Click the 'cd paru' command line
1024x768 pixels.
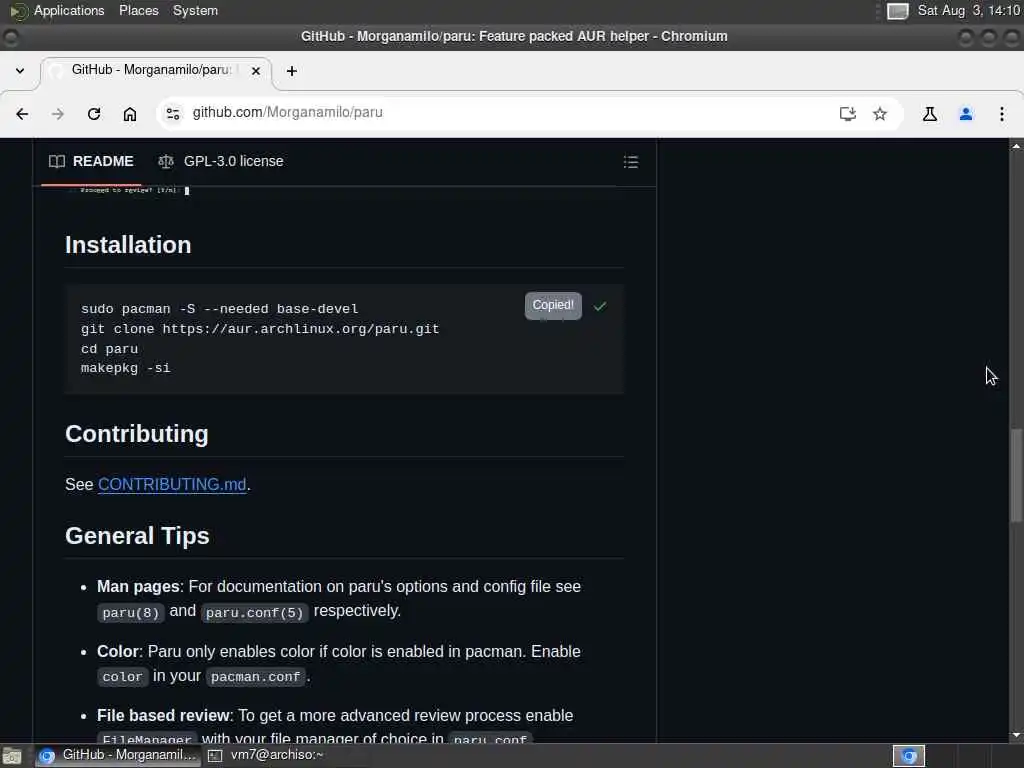click(109, 349)
